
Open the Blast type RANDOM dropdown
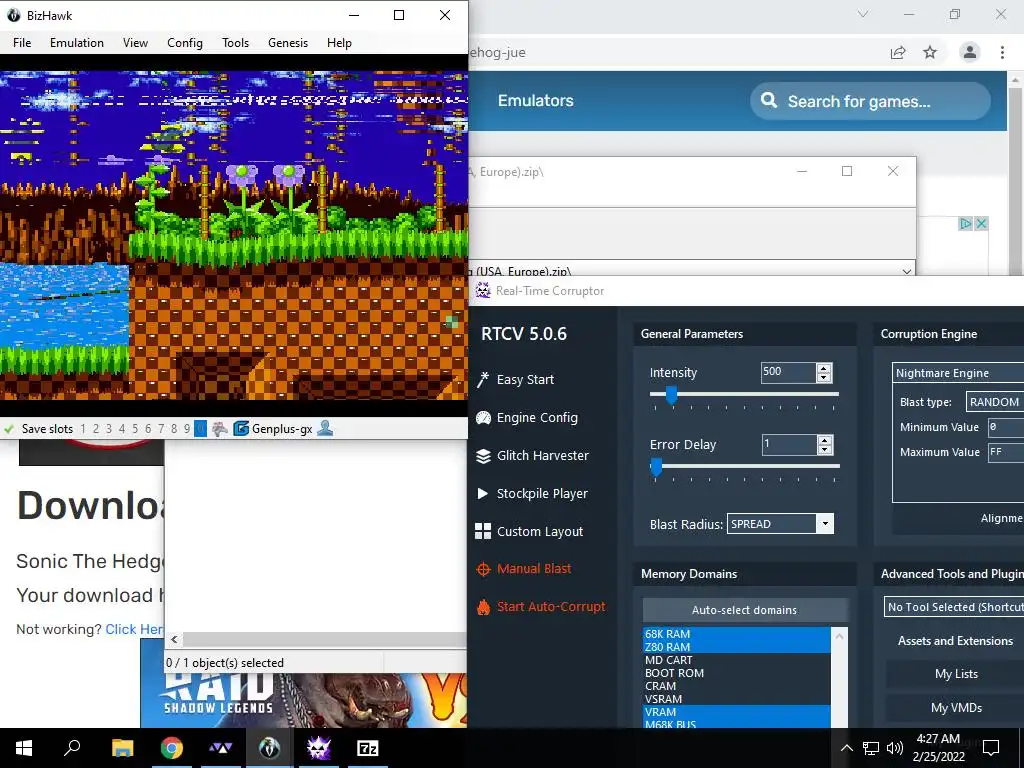995,402
